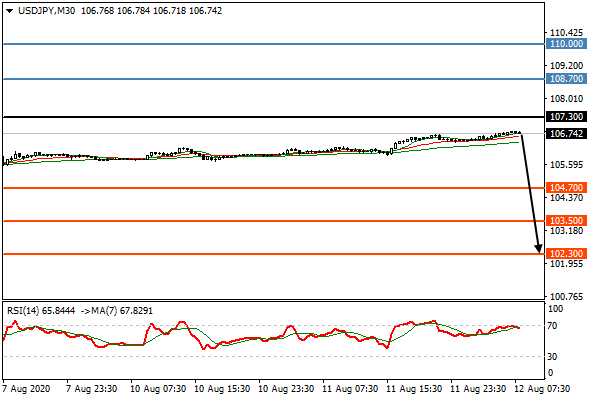Select the 107.300 black level label
The height and width of the screenshot is (400, 590).
coord(566,117)
